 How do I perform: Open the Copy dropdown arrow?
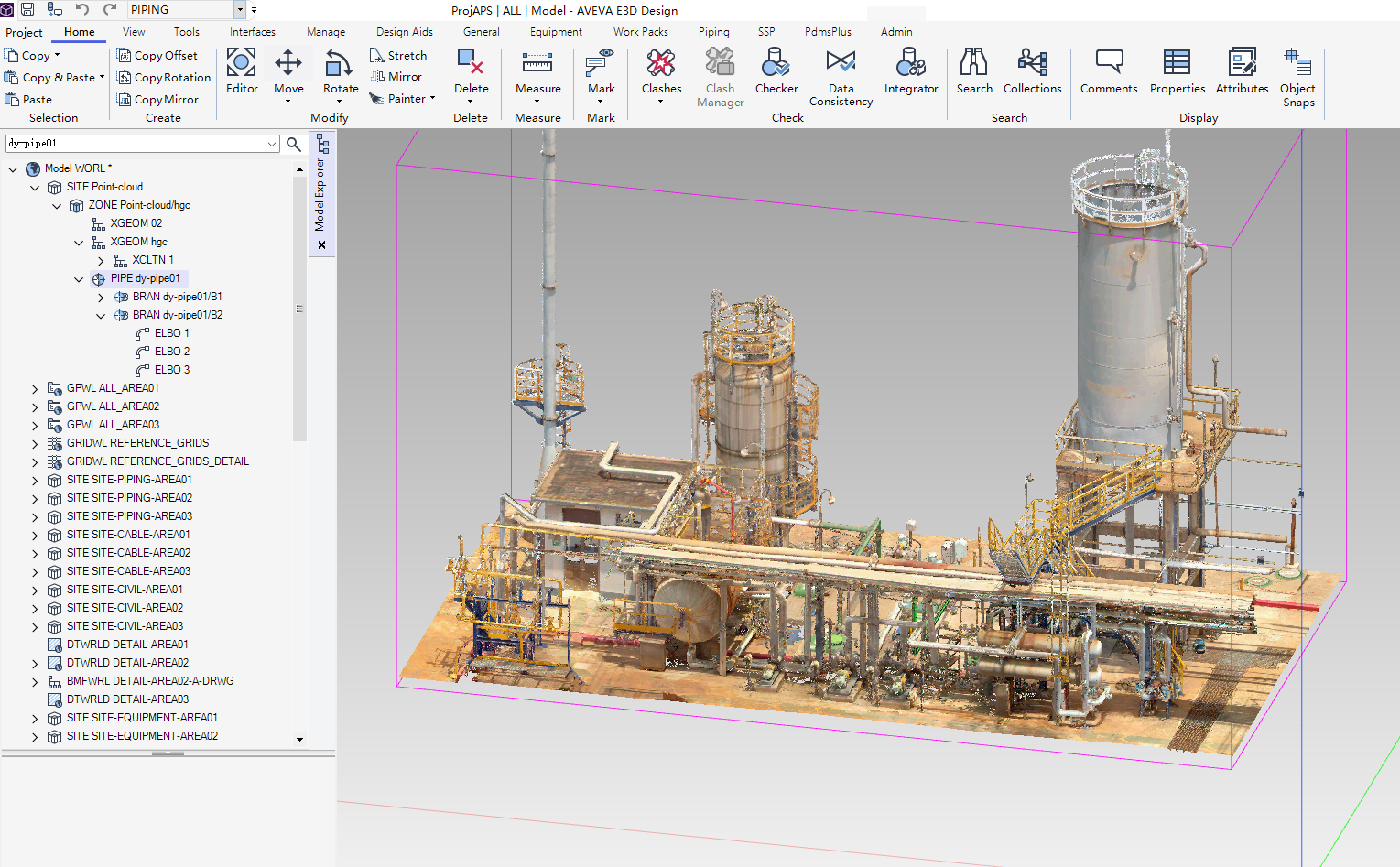tap(57, 56)
